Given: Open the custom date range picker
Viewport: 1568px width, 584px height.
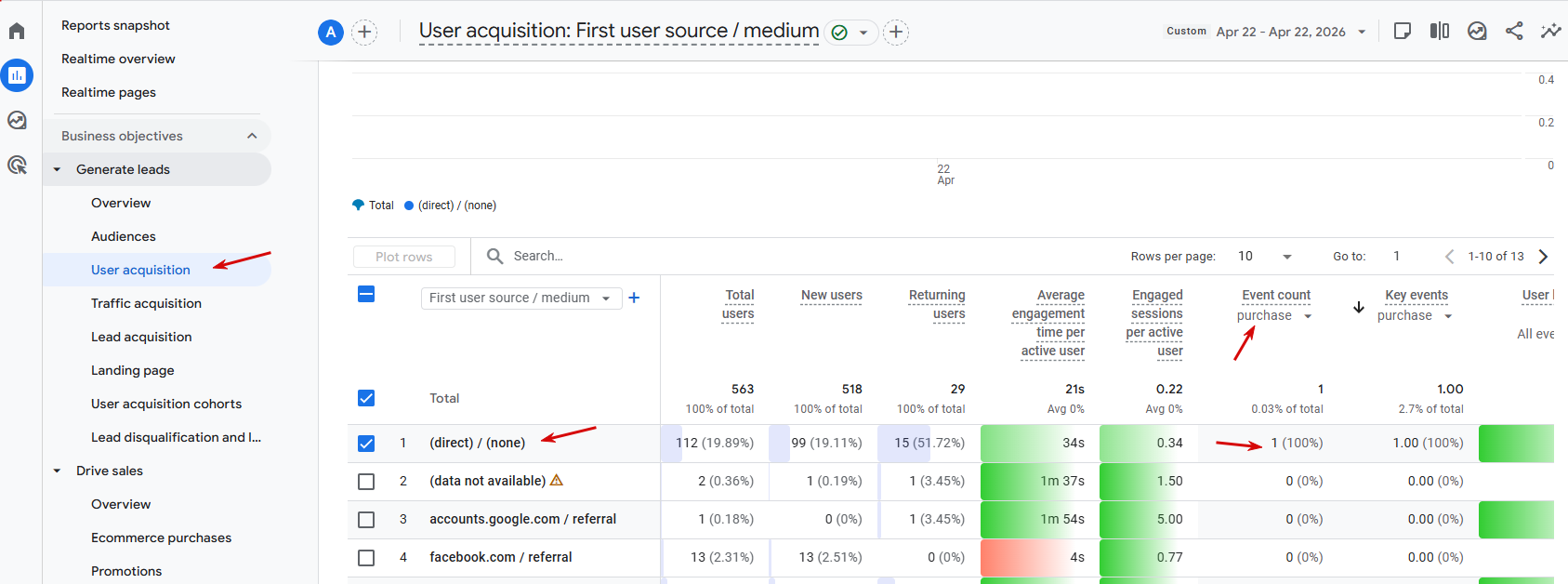Looking at the screenshot, I should coord(1290,32).
